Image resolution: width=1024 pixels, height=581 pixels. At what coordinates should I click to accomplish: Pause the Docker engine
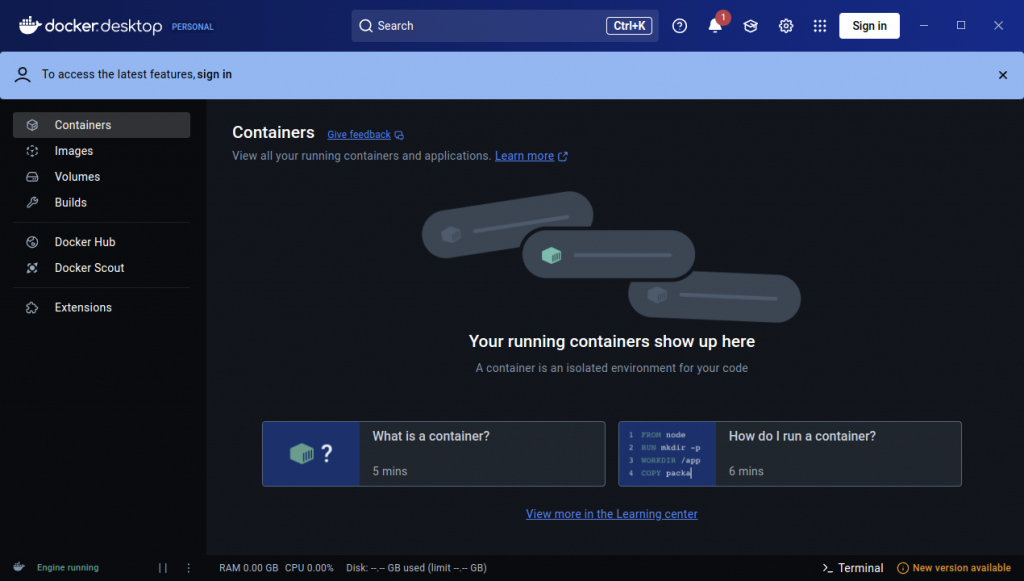(163, 568)
